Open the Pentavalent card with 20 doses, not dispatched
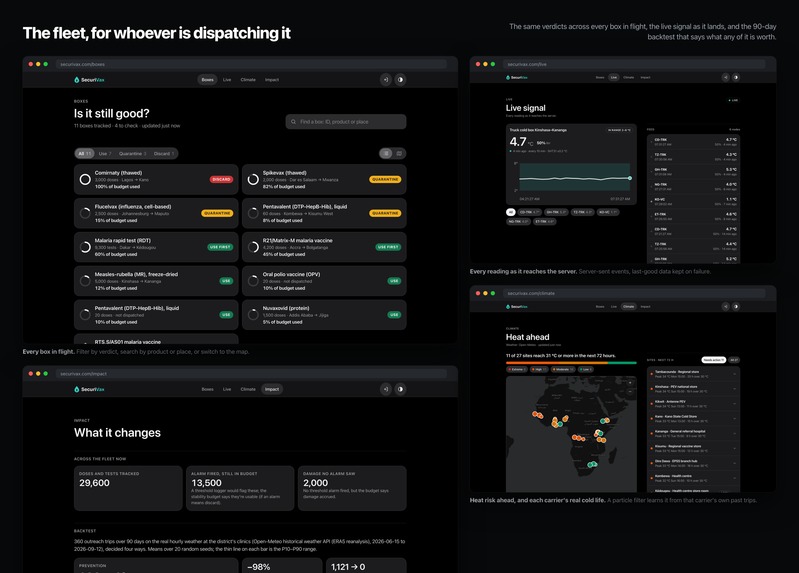 (156, 315)
